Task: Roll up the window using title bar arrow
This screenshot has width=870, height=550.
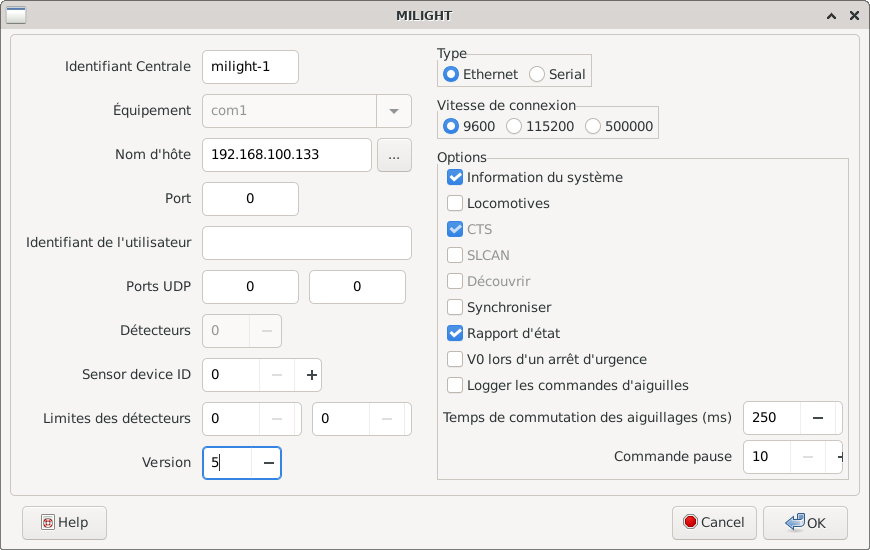Action: pos(830,16)
